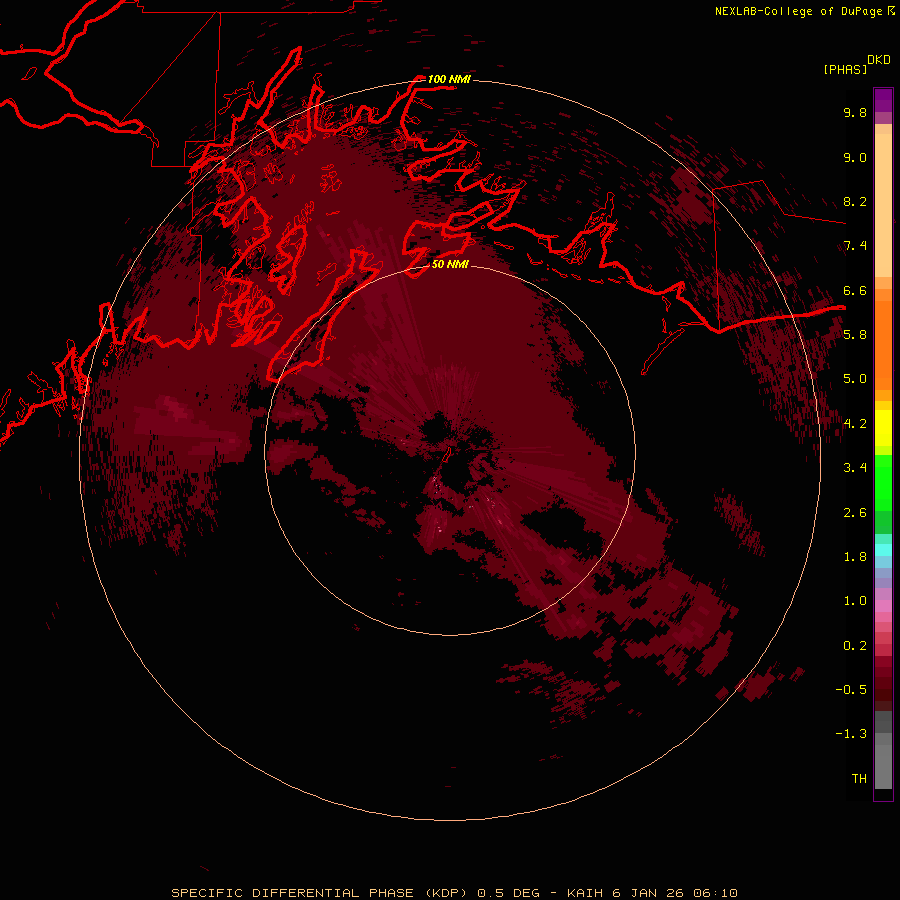Click the 2.6 value on color scale
Screen dimensions: 900x900
[x=855, y=512]
